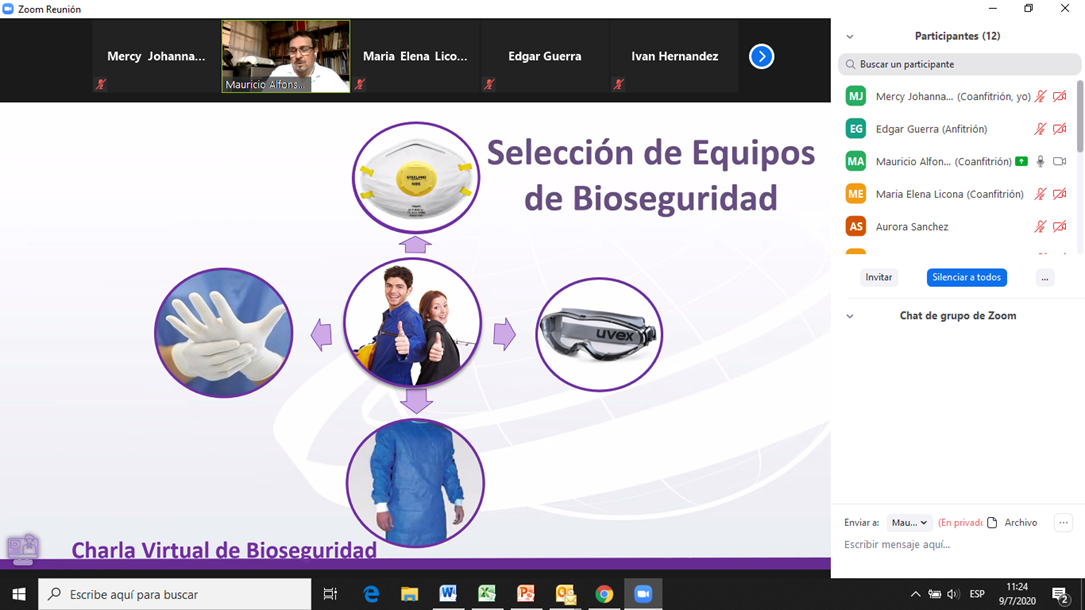Open Outlook from the taskbar

tap(565, 594)
